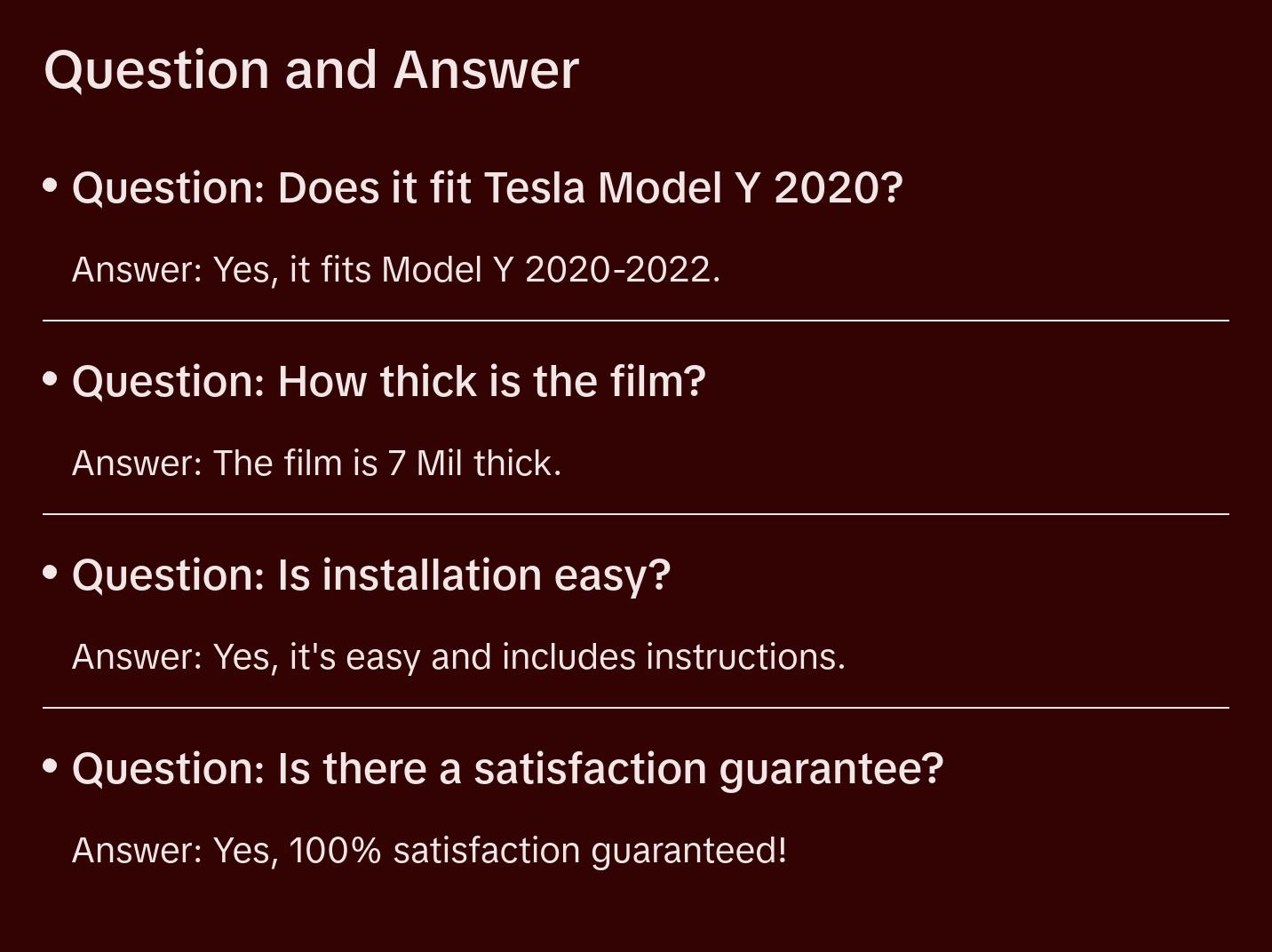Click the answer about easy installation and instructions

click(458, 657)
